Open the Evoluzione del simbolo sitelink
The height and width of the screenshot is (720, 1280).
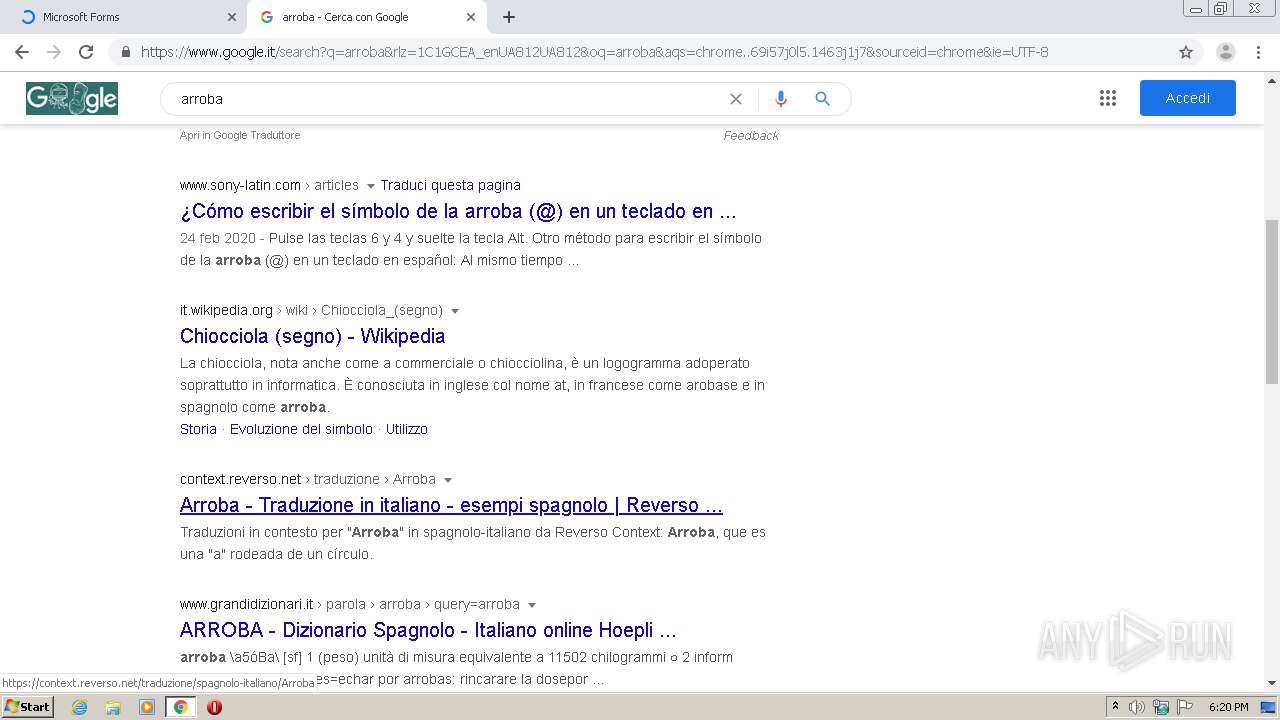(301, 429)
